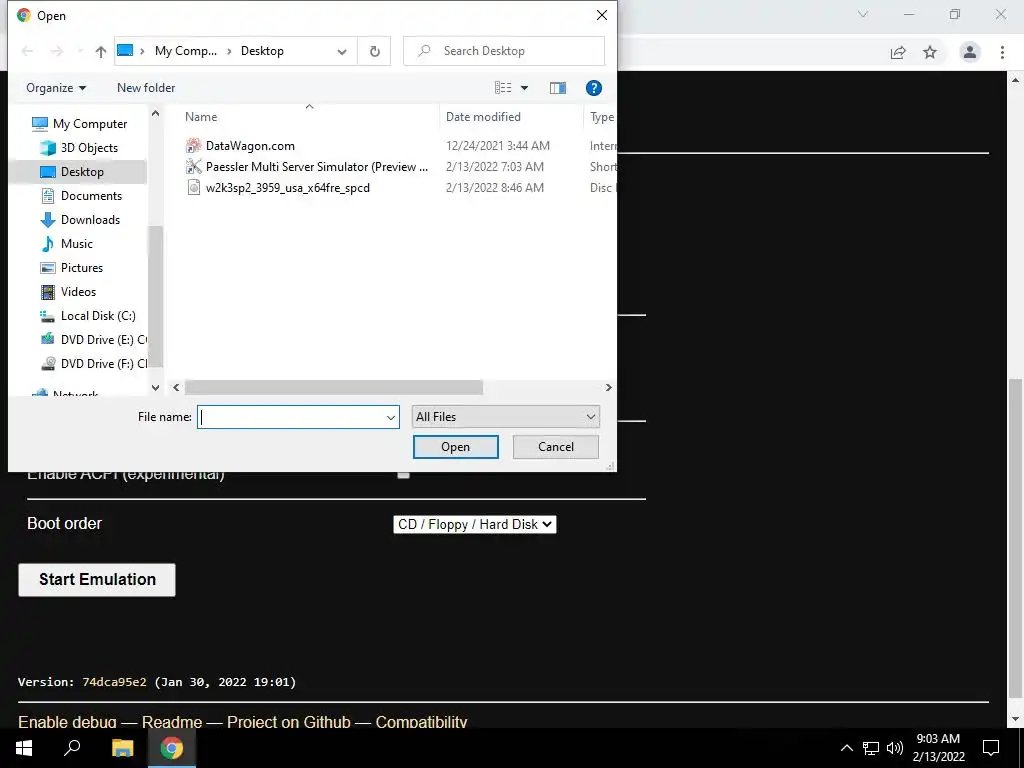Create a New folder
This screenshot has height=768, width=1024.
click(x=146, y=88)
